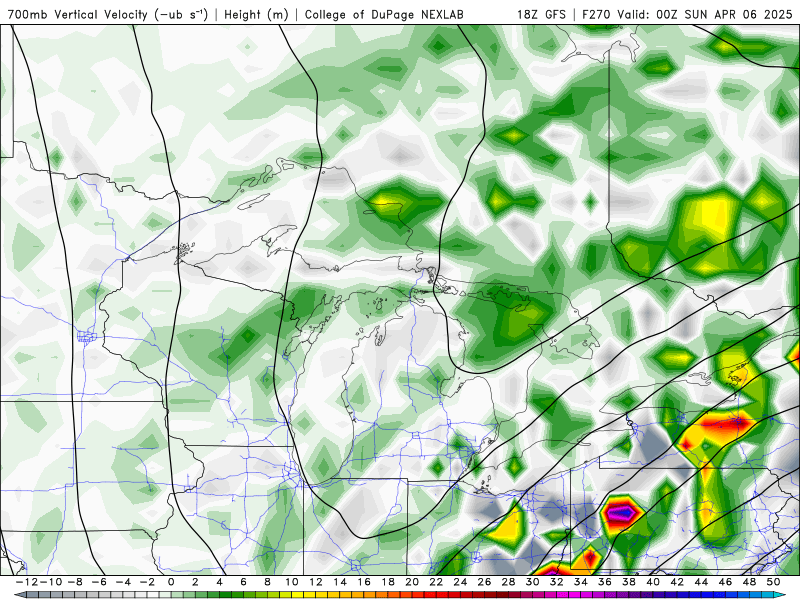The image size is (800, 600).
Task: Select the "18" color scale label
Action: [388, 582]
